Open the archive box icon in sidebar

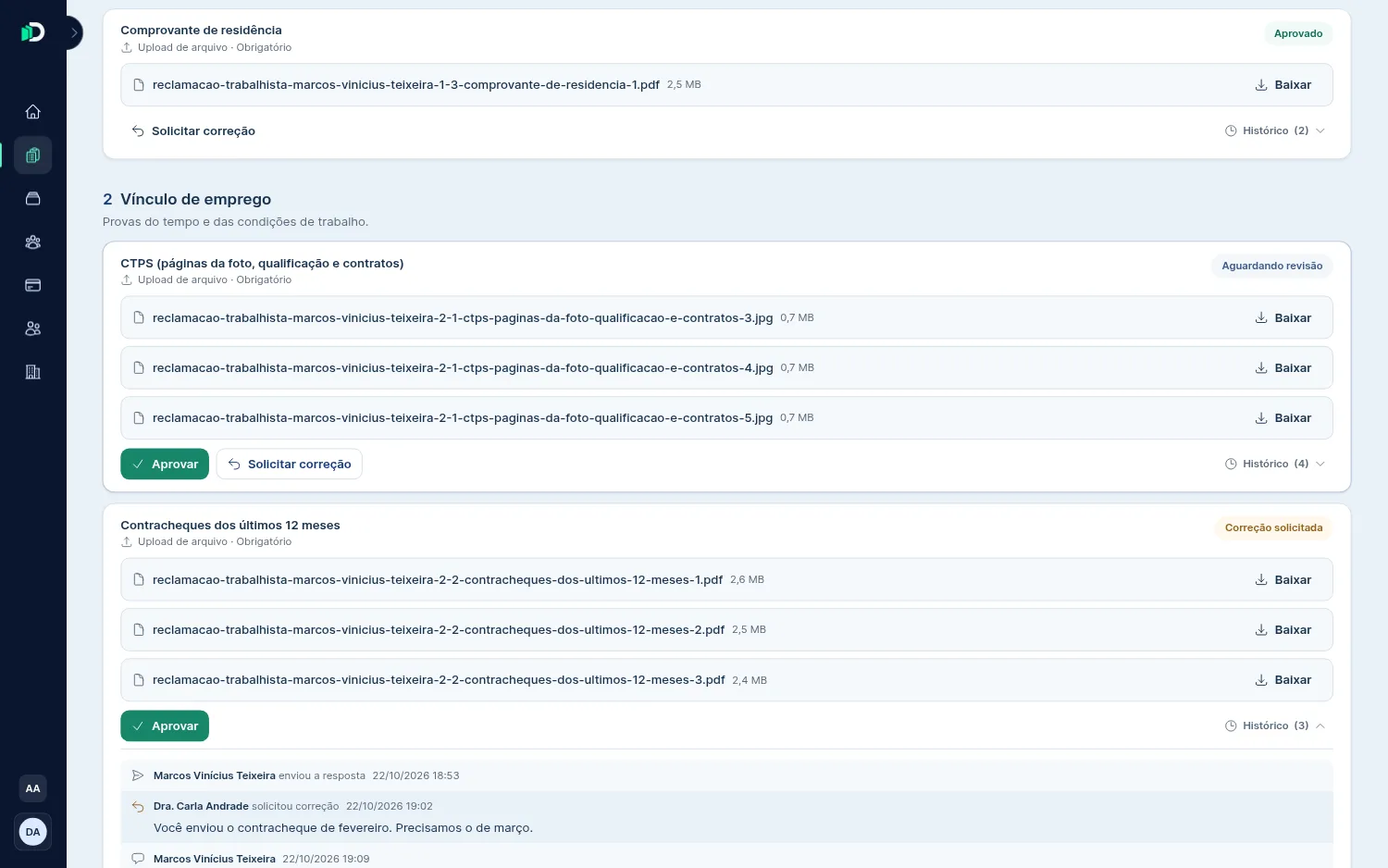[33, 199]
